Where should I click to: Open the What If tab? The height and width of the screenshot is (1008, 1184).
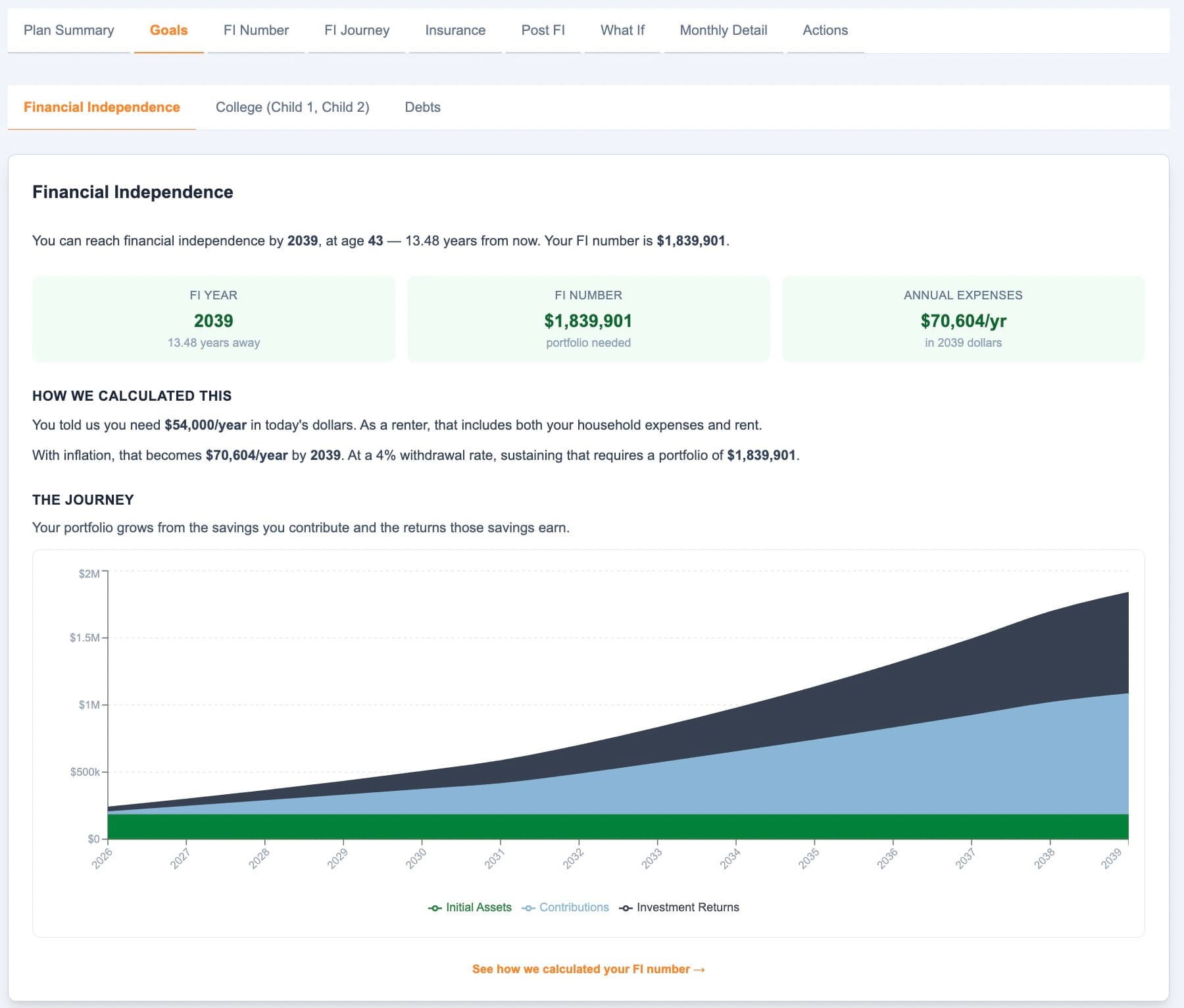pos(622,30)
